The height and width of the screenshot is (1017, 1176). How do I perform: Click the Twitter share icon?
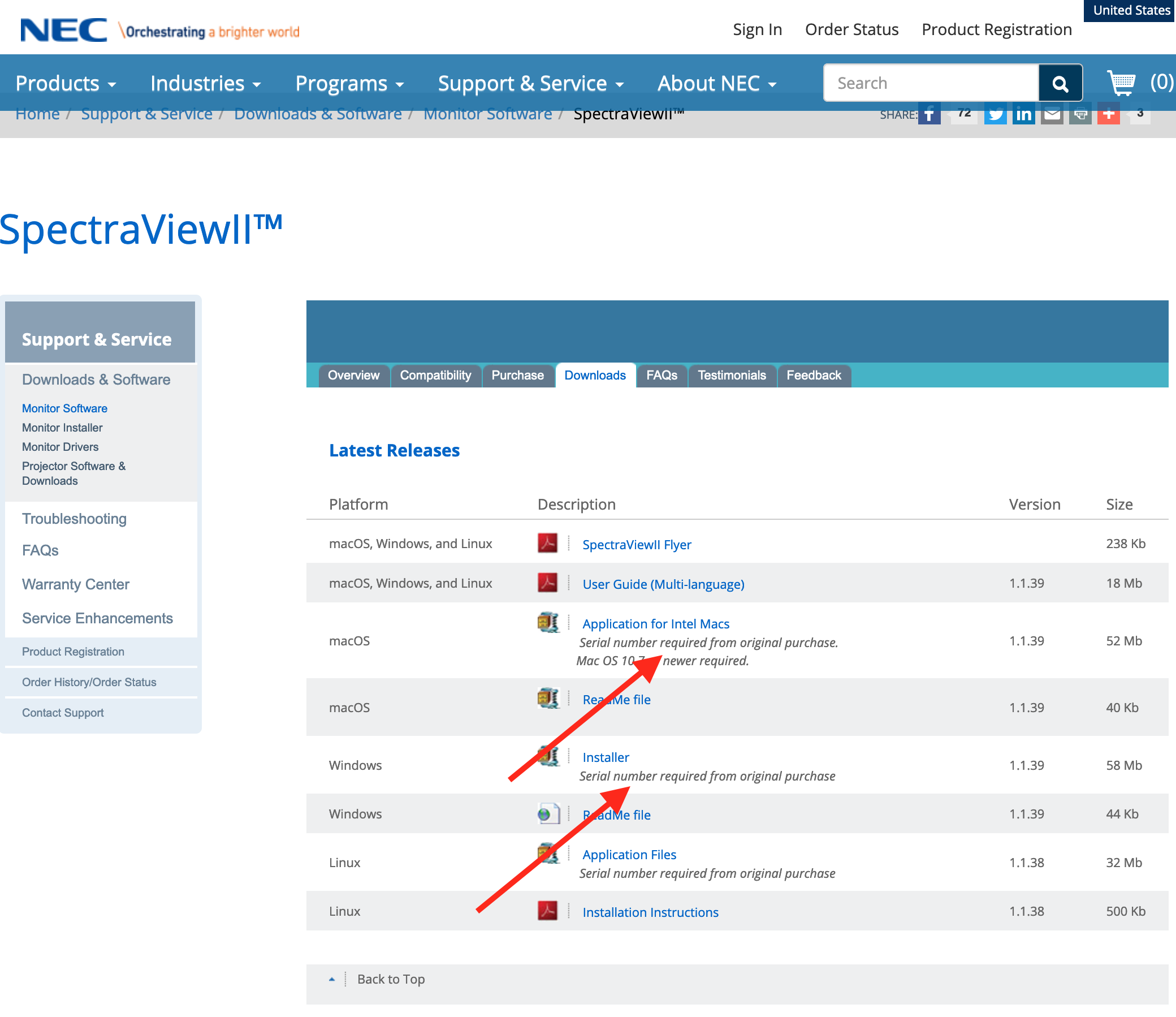tap(995, 115)
